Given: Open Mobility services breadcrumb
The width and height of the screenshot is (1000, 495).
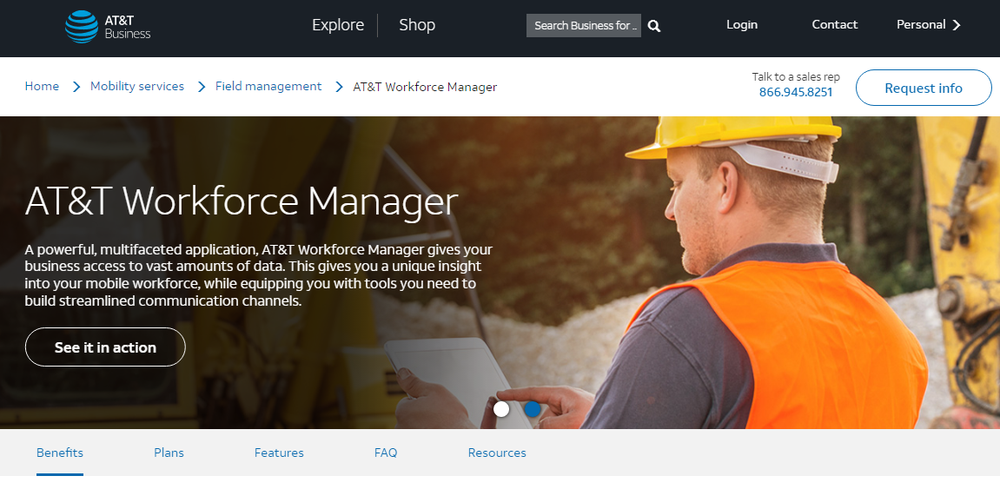Looking at the screenshot, I should [137, 86].
